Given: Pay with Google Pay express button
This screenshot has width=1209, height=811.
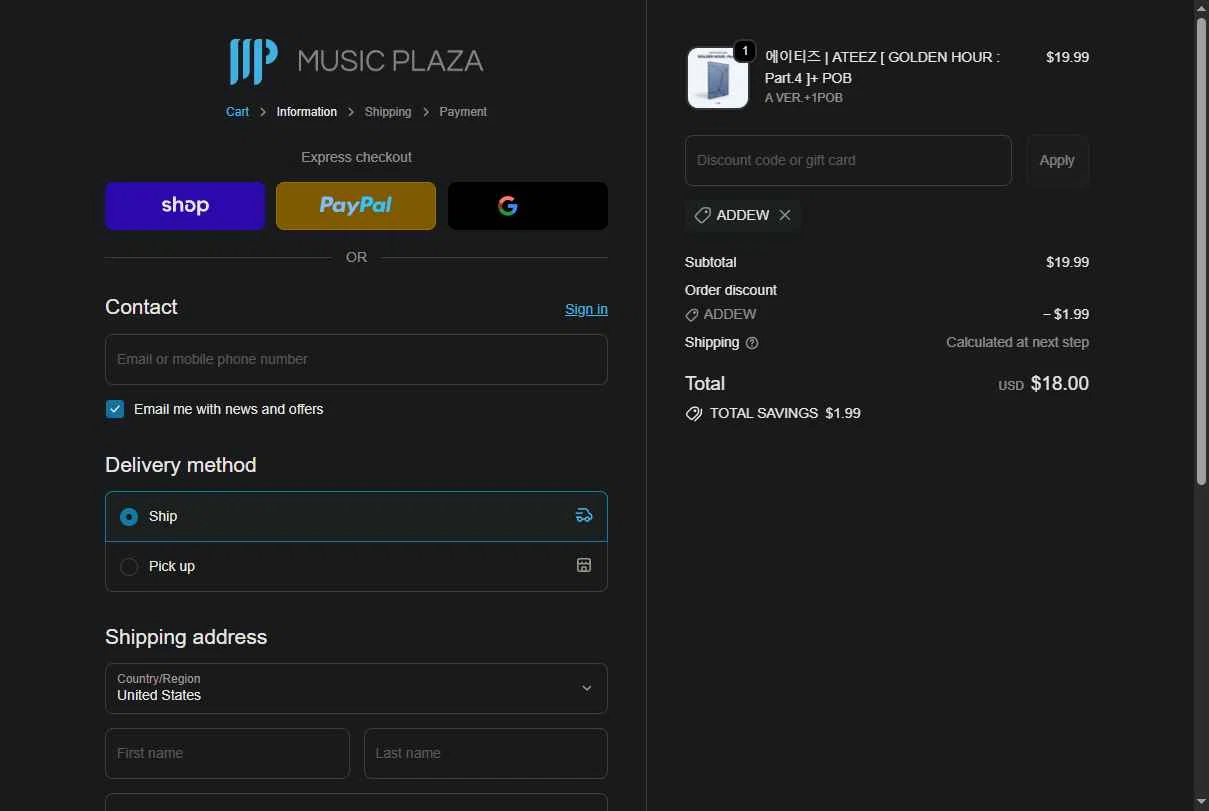Looking at the screenshot, I should tap(528, 206).
